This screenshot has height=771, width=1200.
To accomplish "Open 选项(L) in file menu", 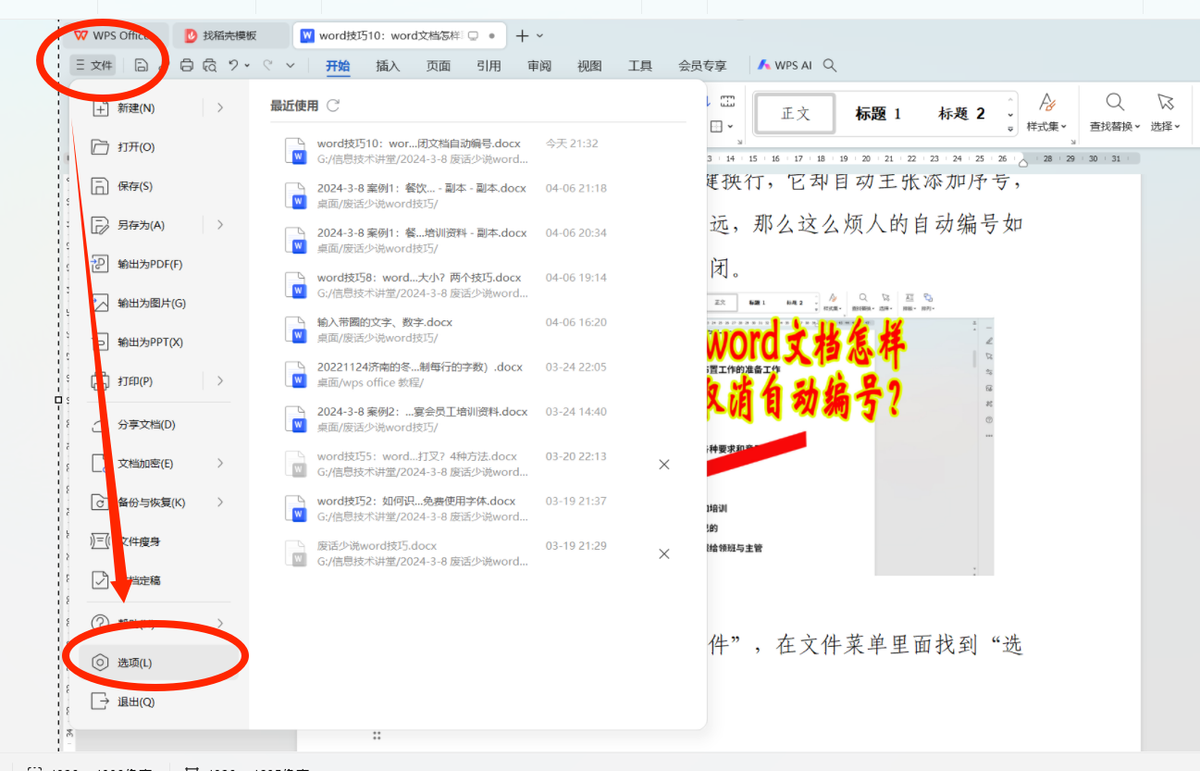I will click(157, 663).
